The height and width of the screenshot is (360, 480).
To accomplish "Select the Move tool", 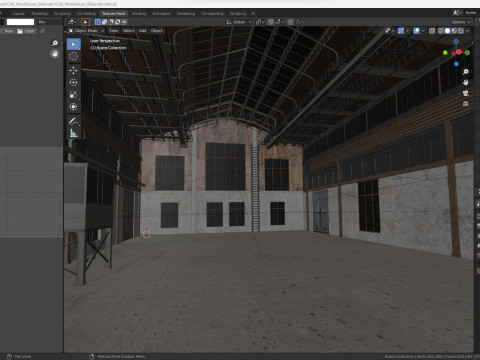I will tap(73, 70).
